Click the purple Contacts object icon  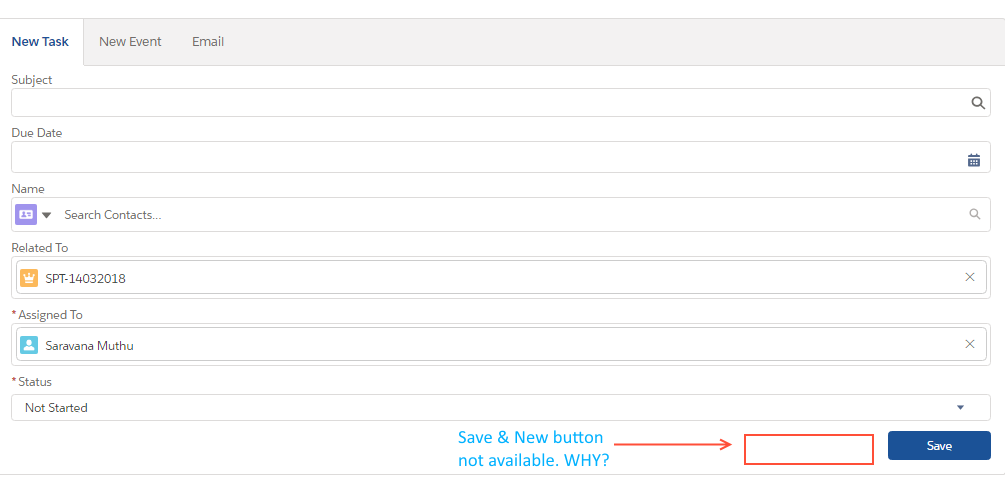pos(27,214)
